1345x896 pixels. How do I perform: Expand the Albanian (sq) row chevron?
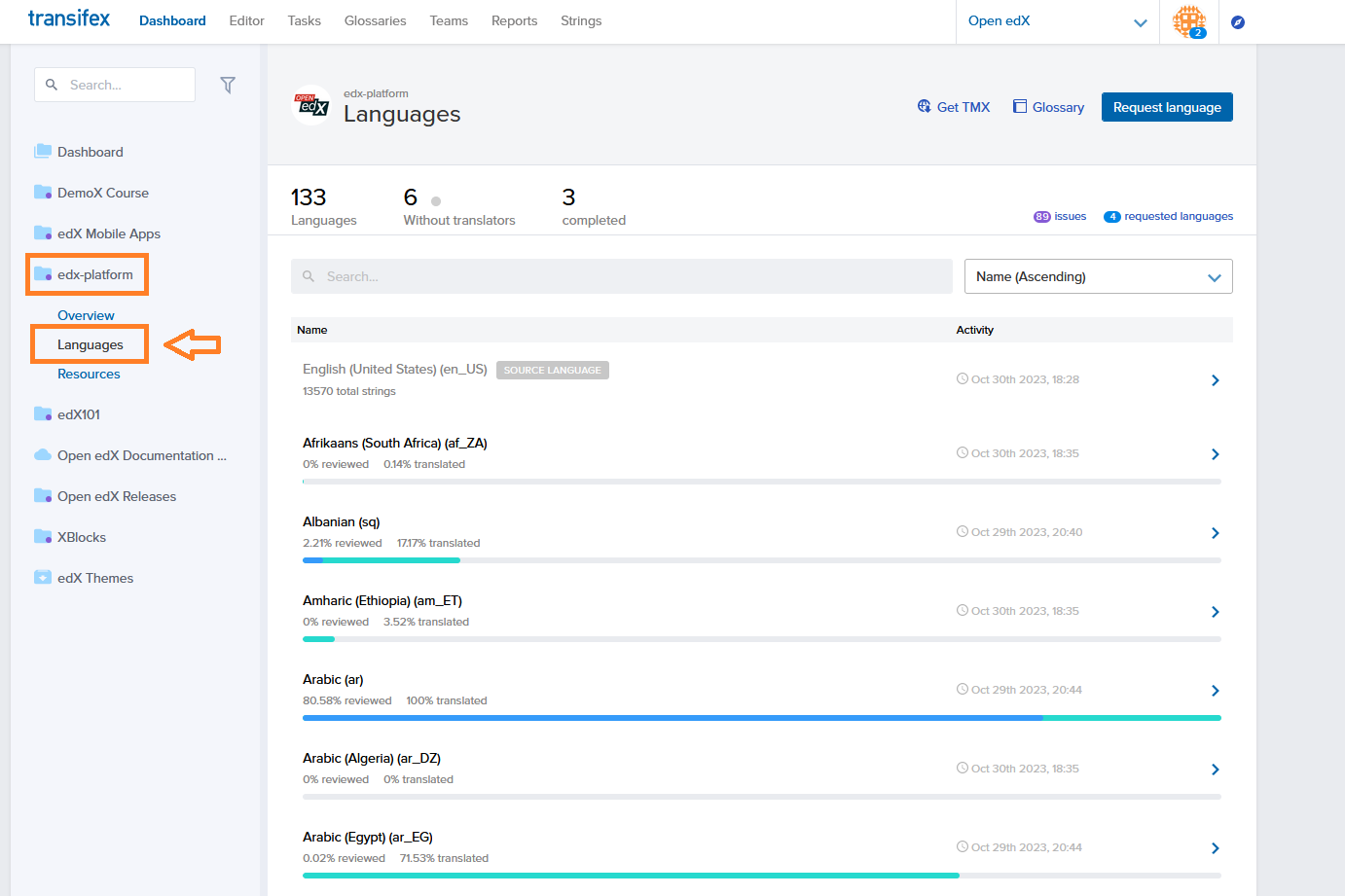1215,533
